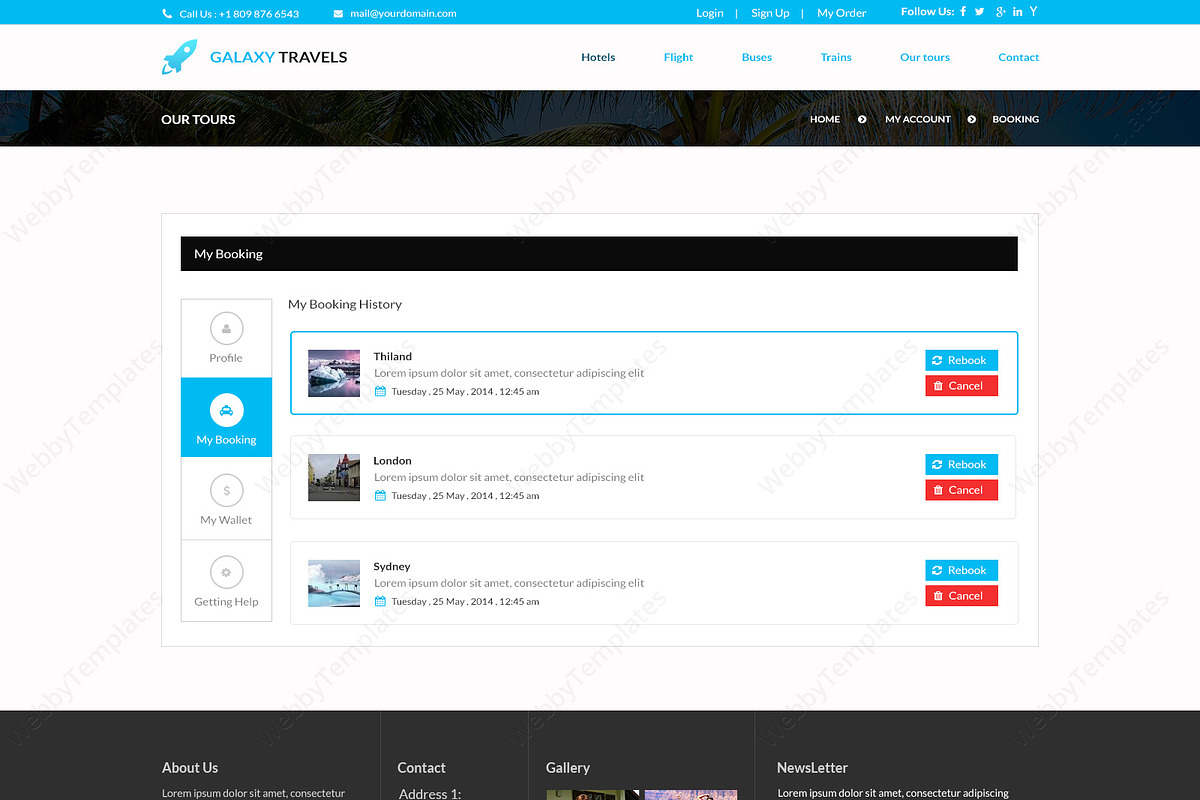
Task: Click the Sign Up link
Action: 770,13
